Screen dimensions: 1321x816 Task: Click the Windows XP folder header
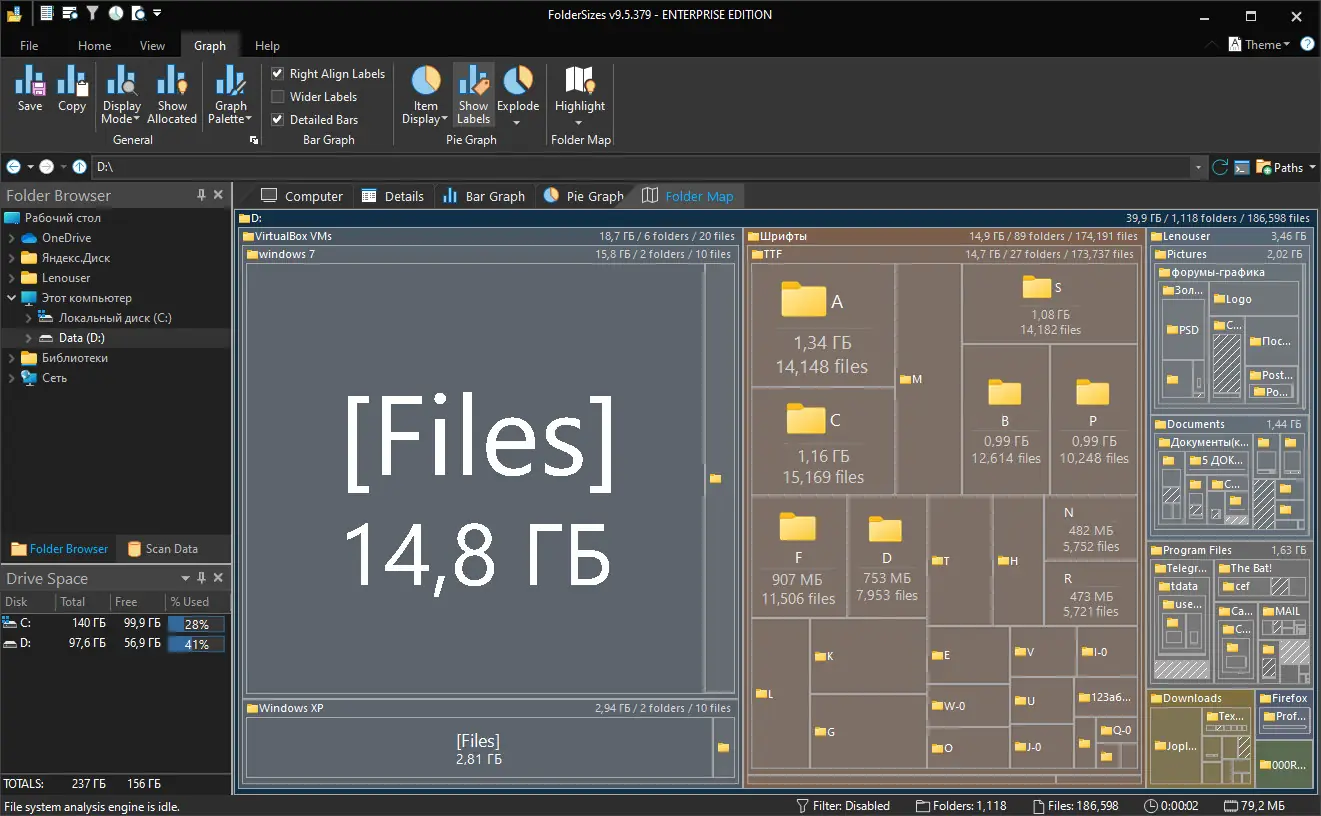(x=490, y=708)
